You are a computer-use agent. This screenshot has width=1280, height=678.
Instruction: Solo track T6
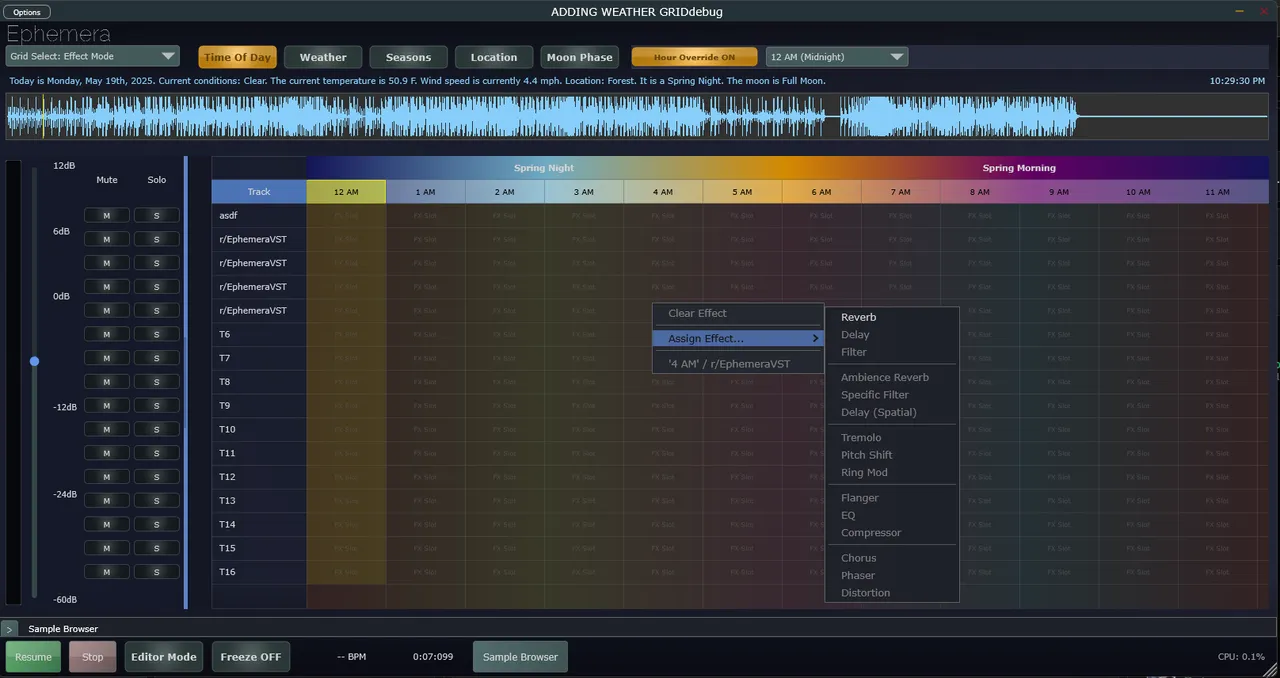pos(156,334)
